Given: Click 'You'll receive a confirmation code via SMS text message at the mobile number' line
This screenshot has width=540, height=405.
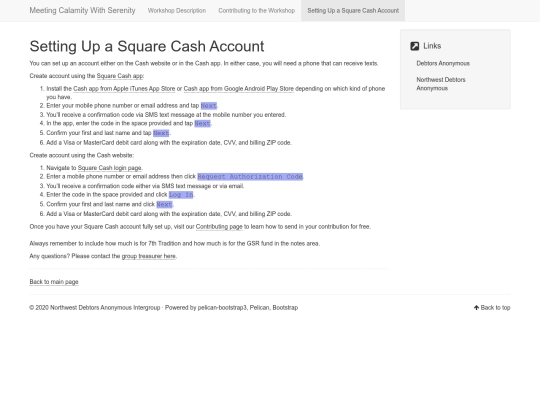Looking at the screenshot, I should coord(166,115).
